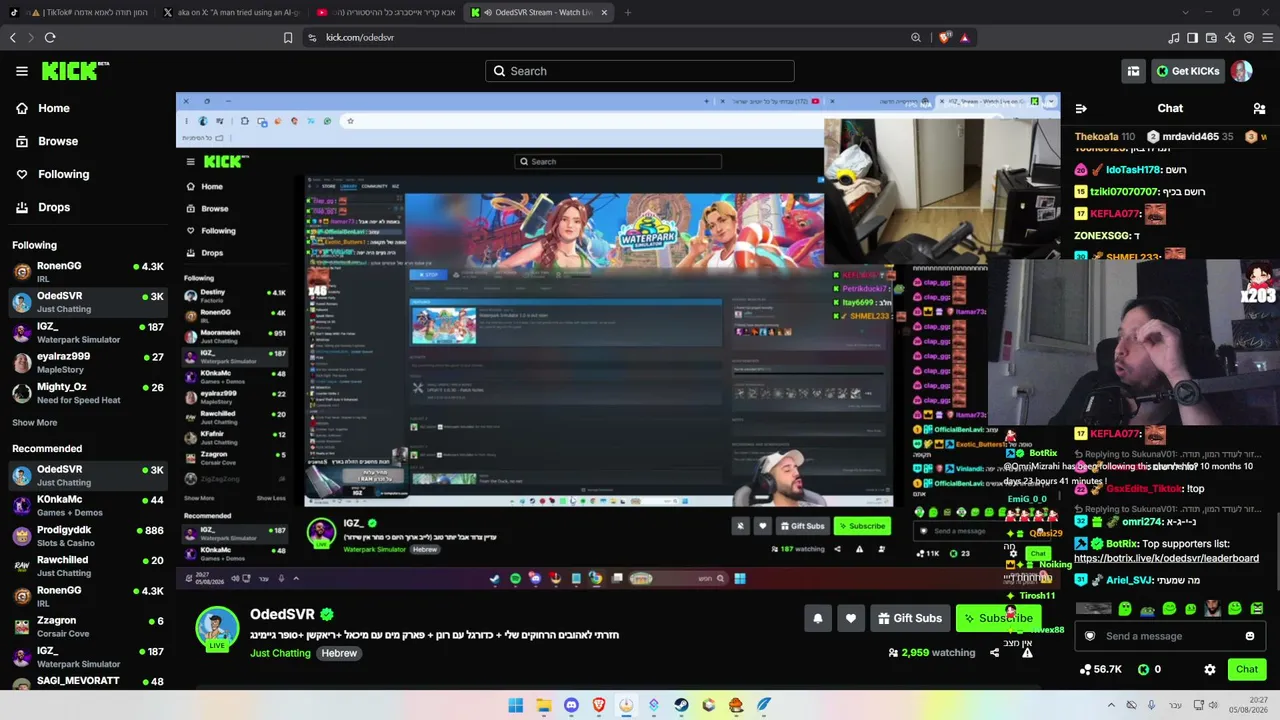Screen dimensions: 1280x720
Task: Open Zzagron Corsair Cove channel
Action: (88, 627)
